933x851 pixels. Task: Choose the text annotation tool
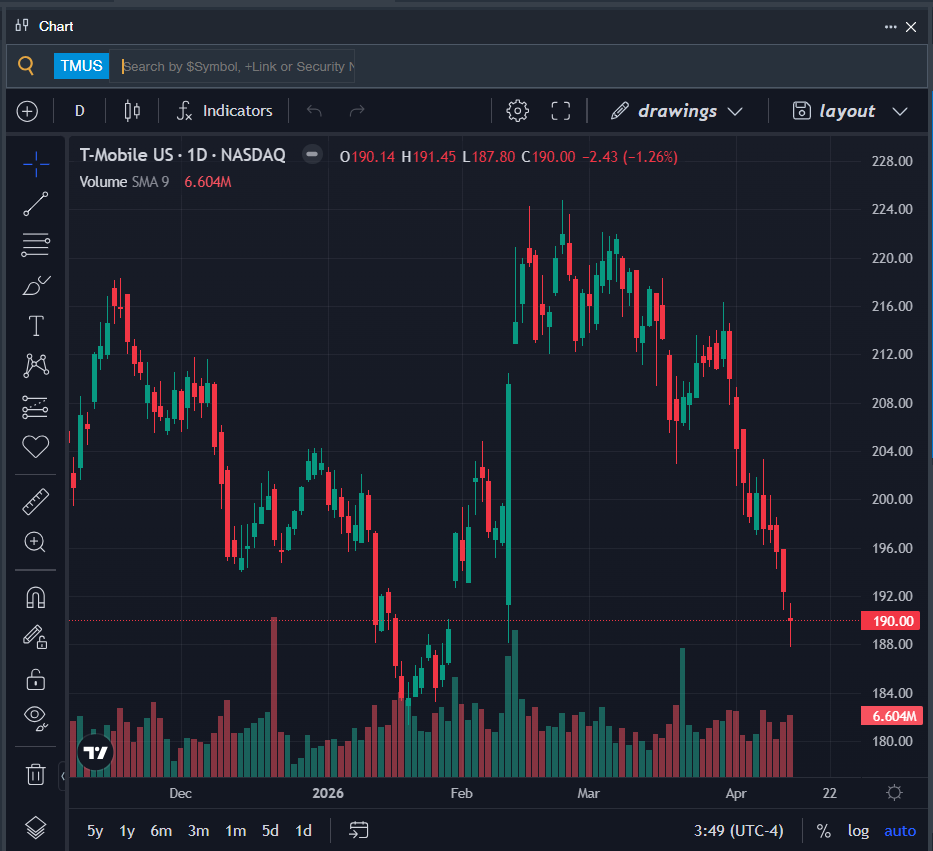point(36,325)
